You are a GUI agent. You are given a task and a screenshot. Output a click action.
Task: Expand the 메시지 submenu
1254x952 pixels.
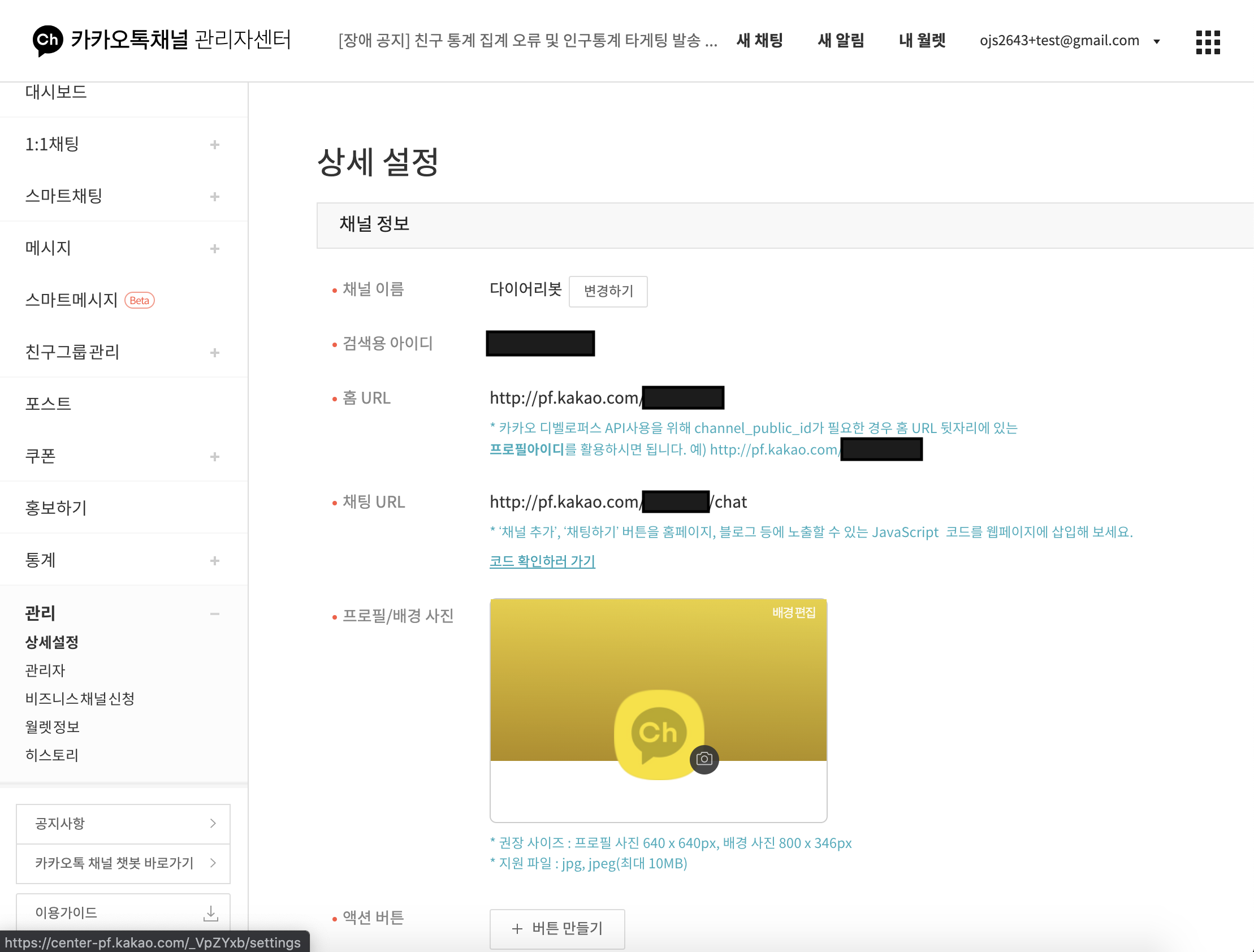click(215, 249)
